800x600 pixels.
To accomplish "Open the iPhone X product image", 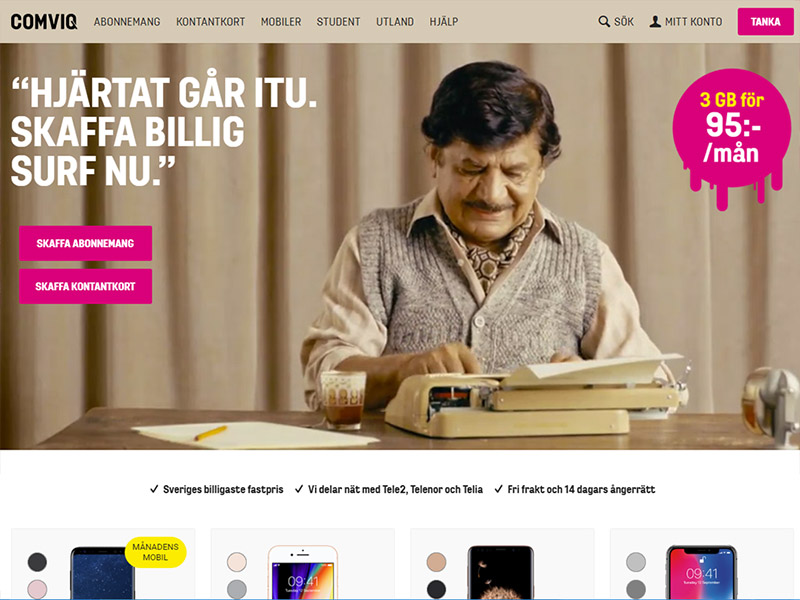I will click(x=702, y=572).
